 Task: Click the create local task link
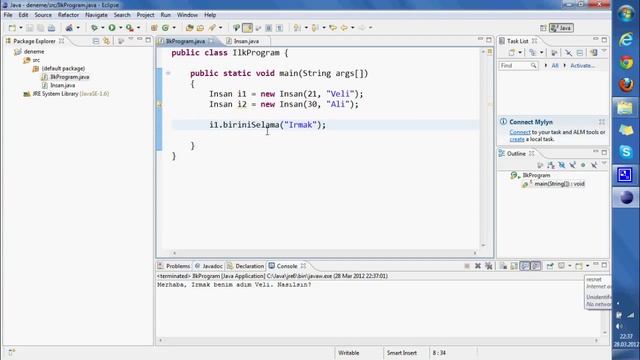point(517,139)
